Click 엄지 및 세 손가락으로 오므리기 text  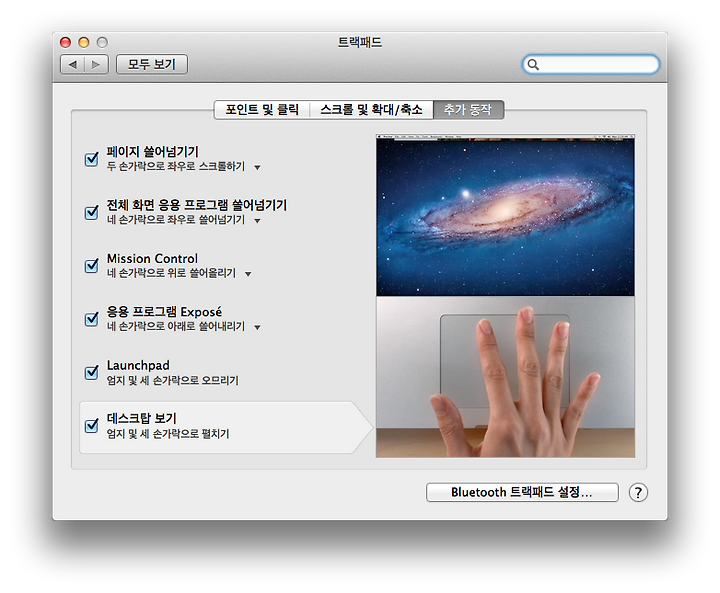(173, 380)
